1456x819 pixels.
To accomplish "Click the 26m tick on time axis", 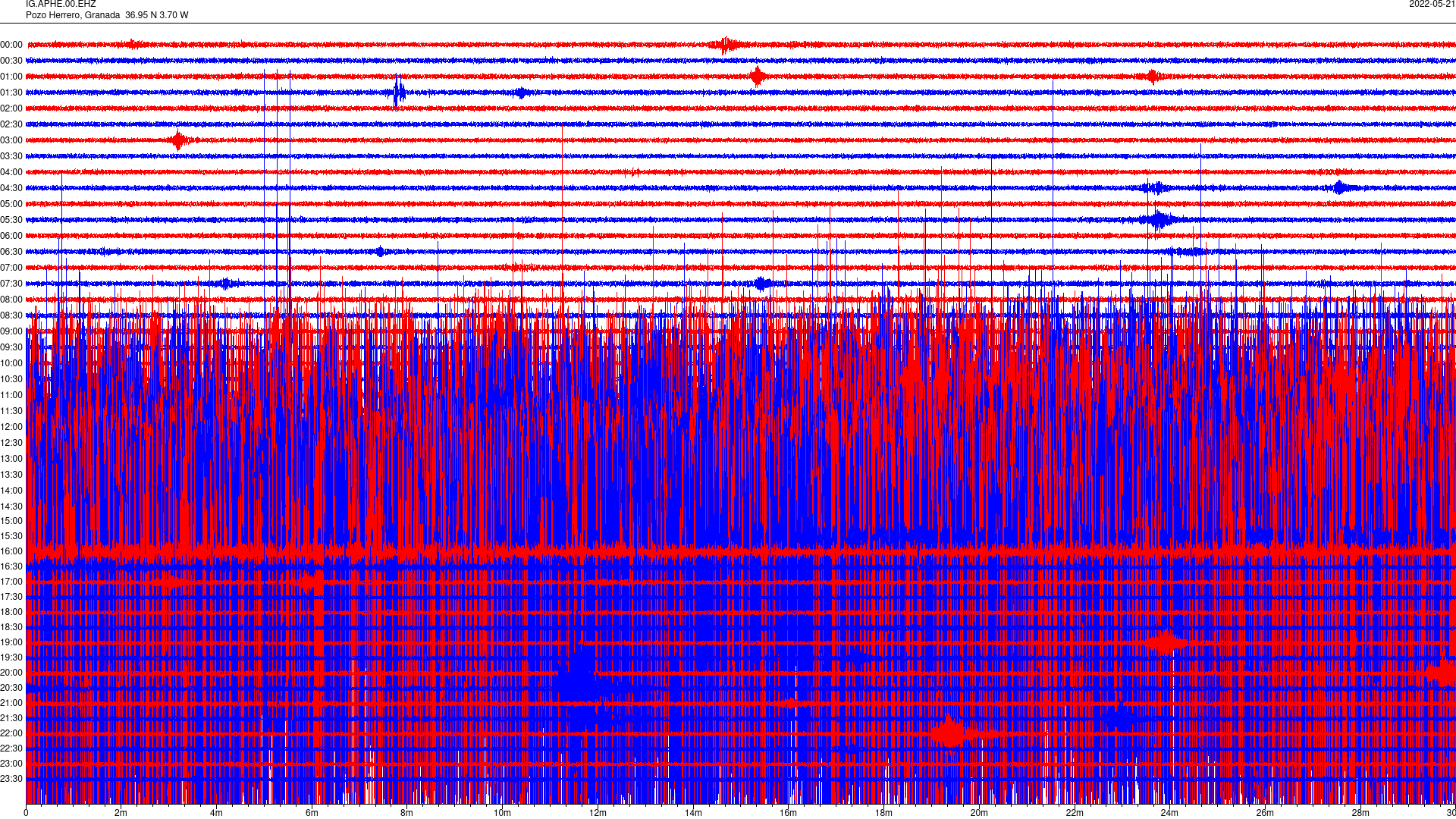I will pos(1265,813).
